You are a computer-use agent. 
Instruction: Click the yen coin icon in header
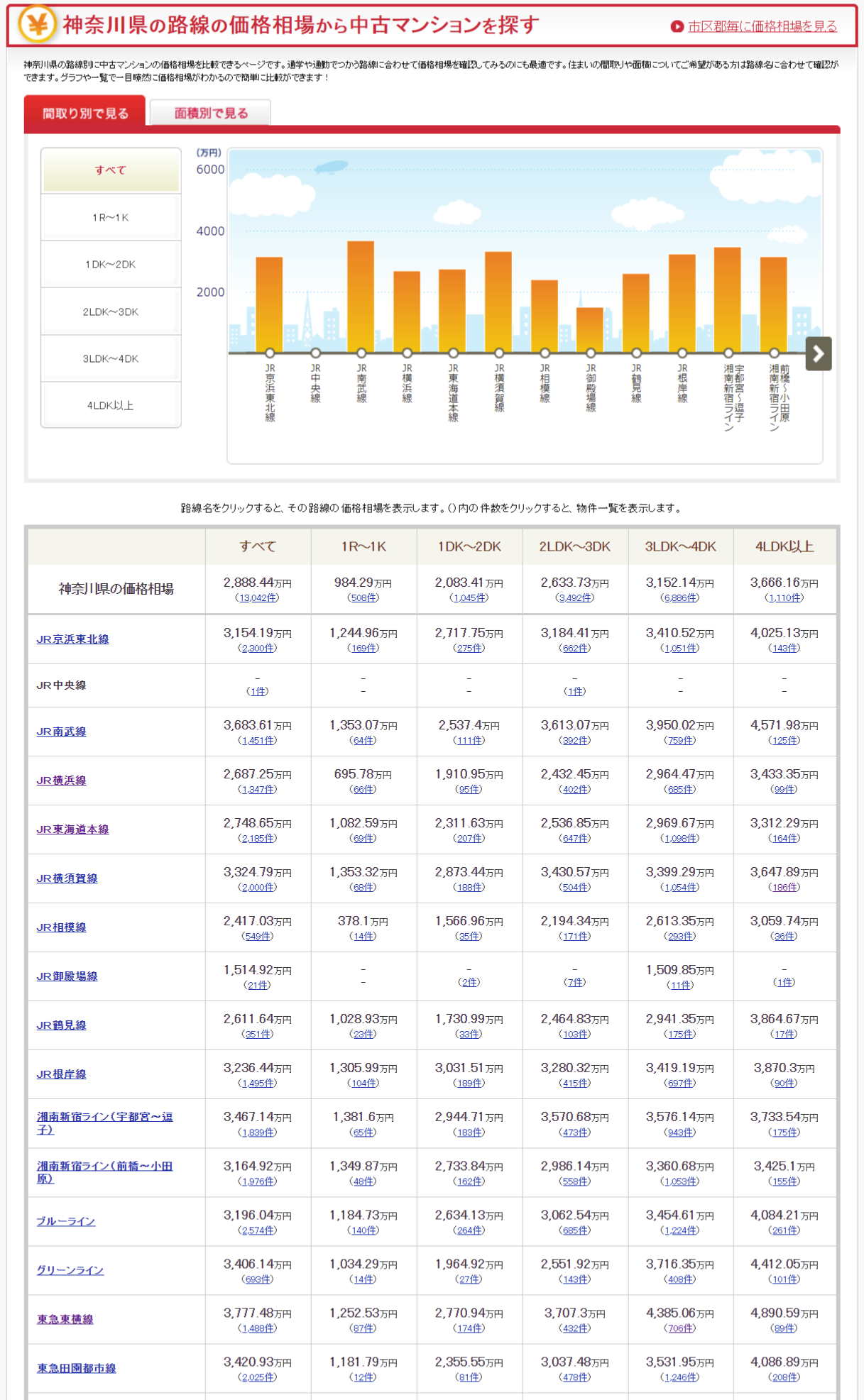[37, 23]
